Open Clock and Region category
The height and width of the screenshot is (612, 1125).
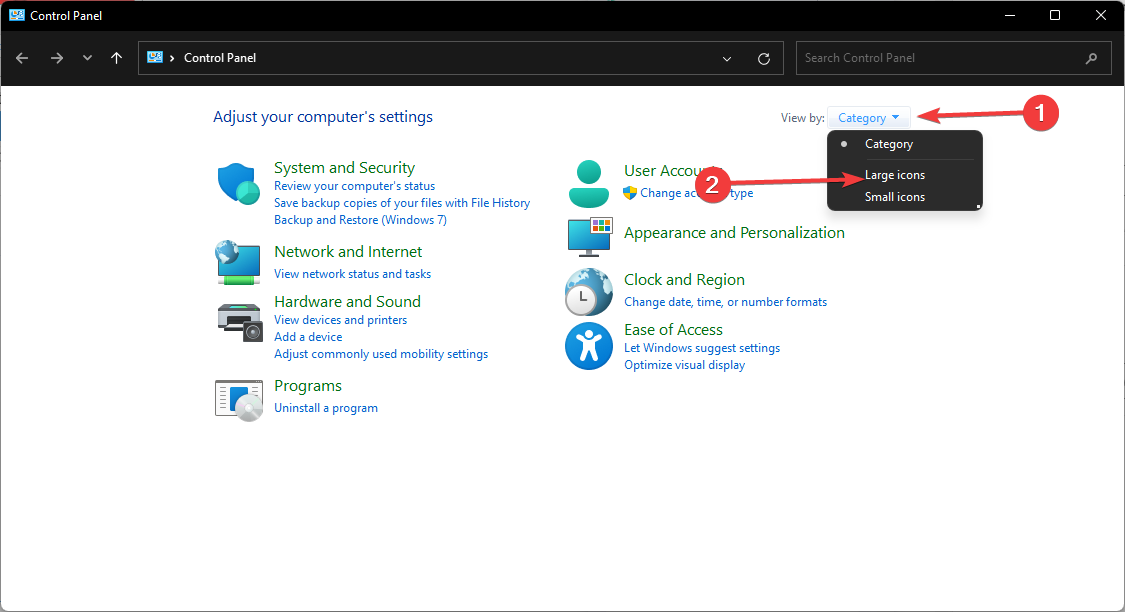click(x=684, y=280)
